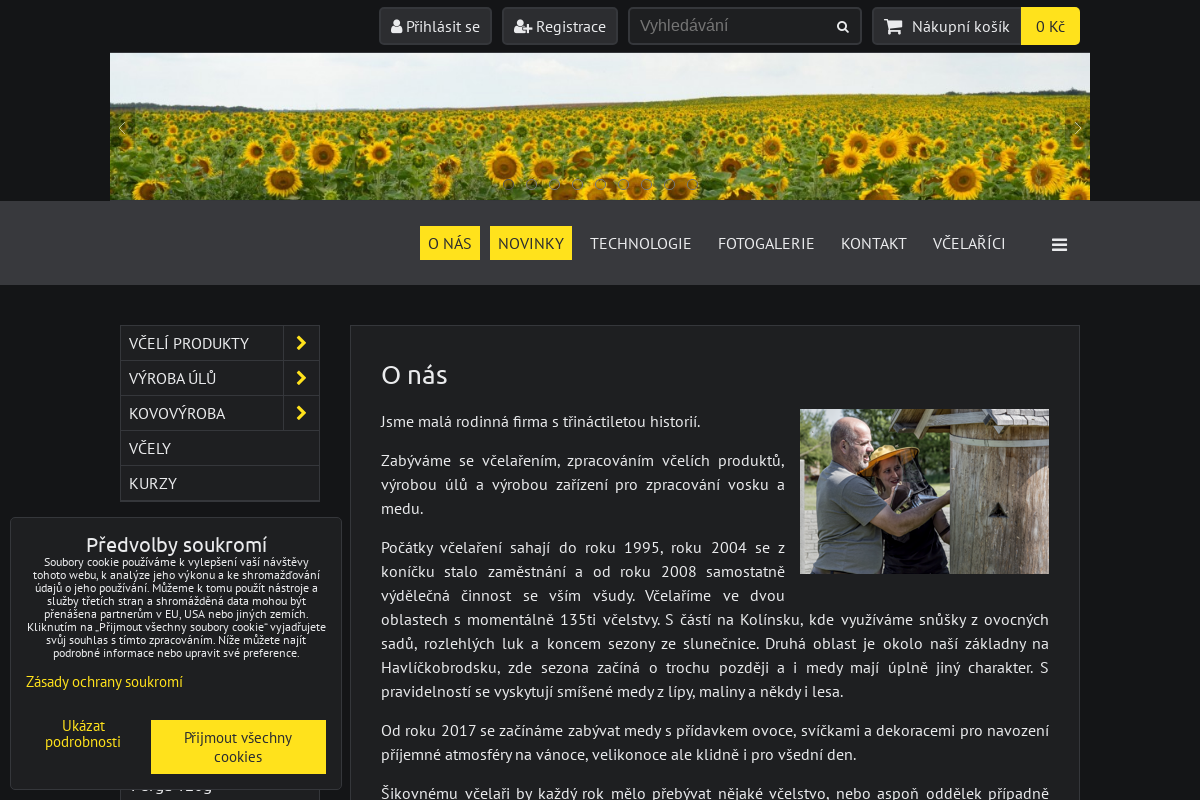This screenshot has width=1200, height=800.
Task: Go to the Kontakt page
Action: coord(873,243)
